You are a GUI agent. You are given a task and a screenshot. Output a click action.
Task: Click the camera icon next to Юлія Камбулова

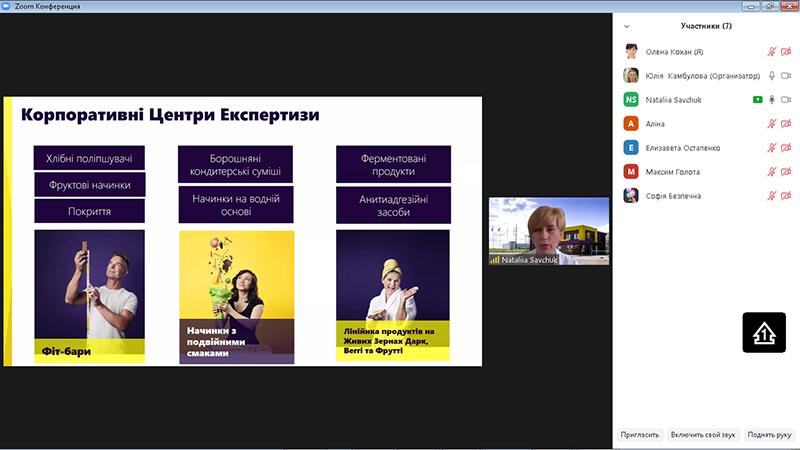pyautogui.click(x=786, y=76)
